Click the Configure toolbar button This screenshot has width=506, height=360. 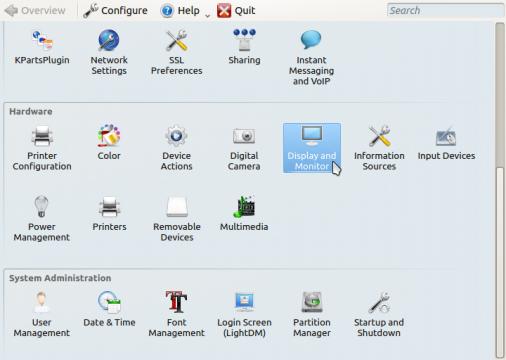pos(115,11)
